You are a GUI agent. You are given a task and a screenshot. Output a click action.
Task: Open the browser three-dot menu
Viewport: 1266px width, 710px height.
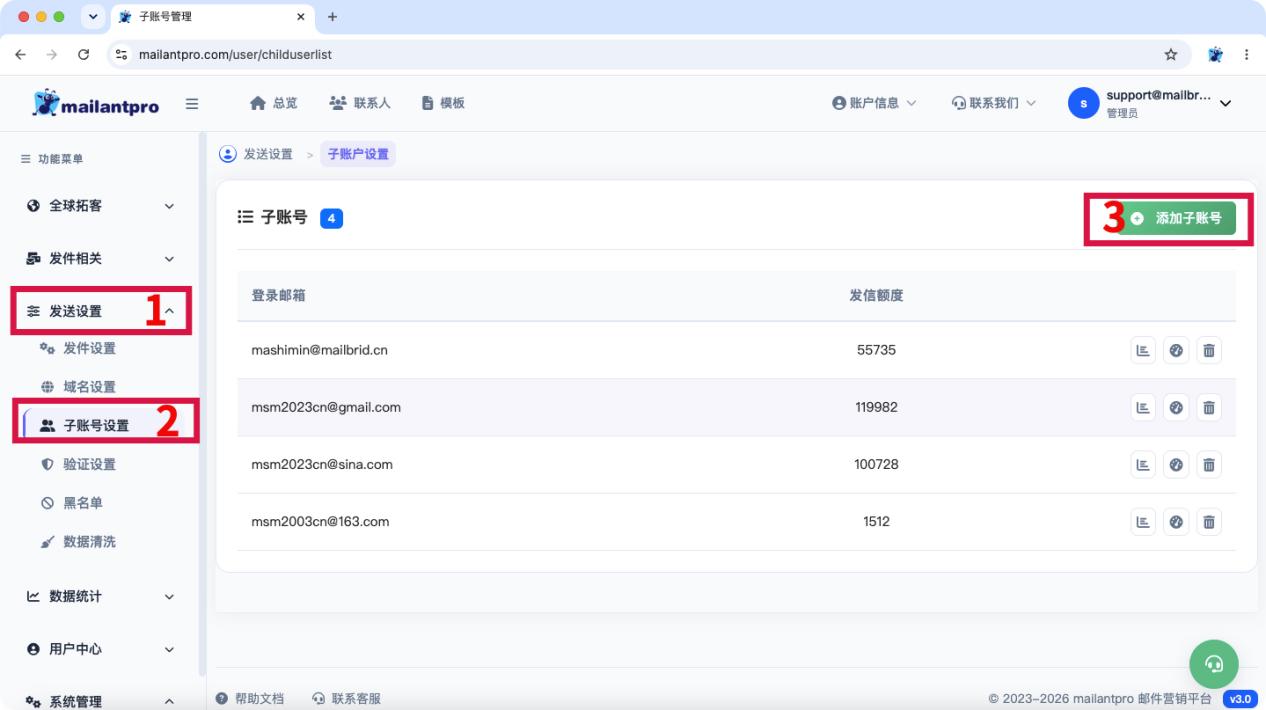click(1247, 55)
